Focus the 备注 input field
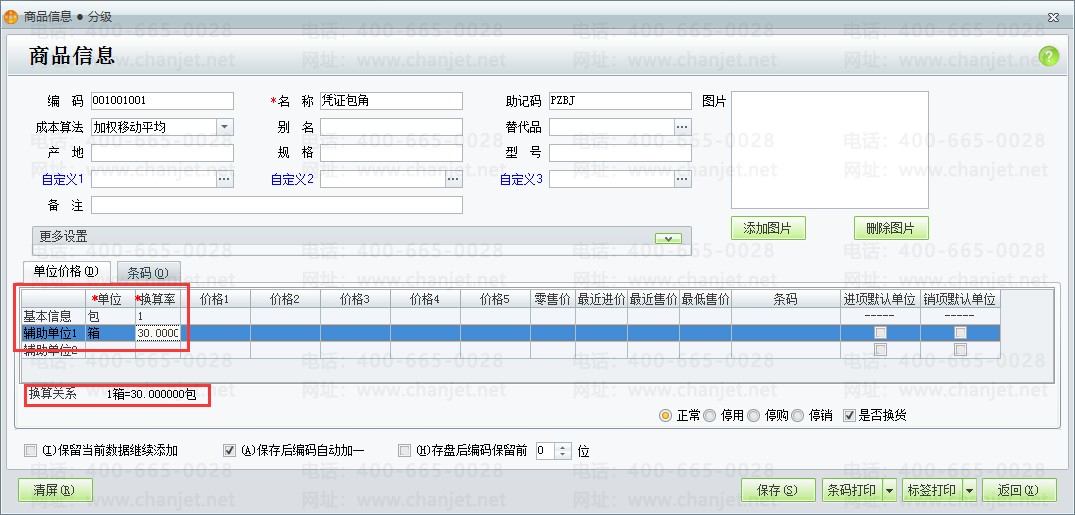This screenshot has height=515, width=1075. pyautogui.click(x=277, y=205)
